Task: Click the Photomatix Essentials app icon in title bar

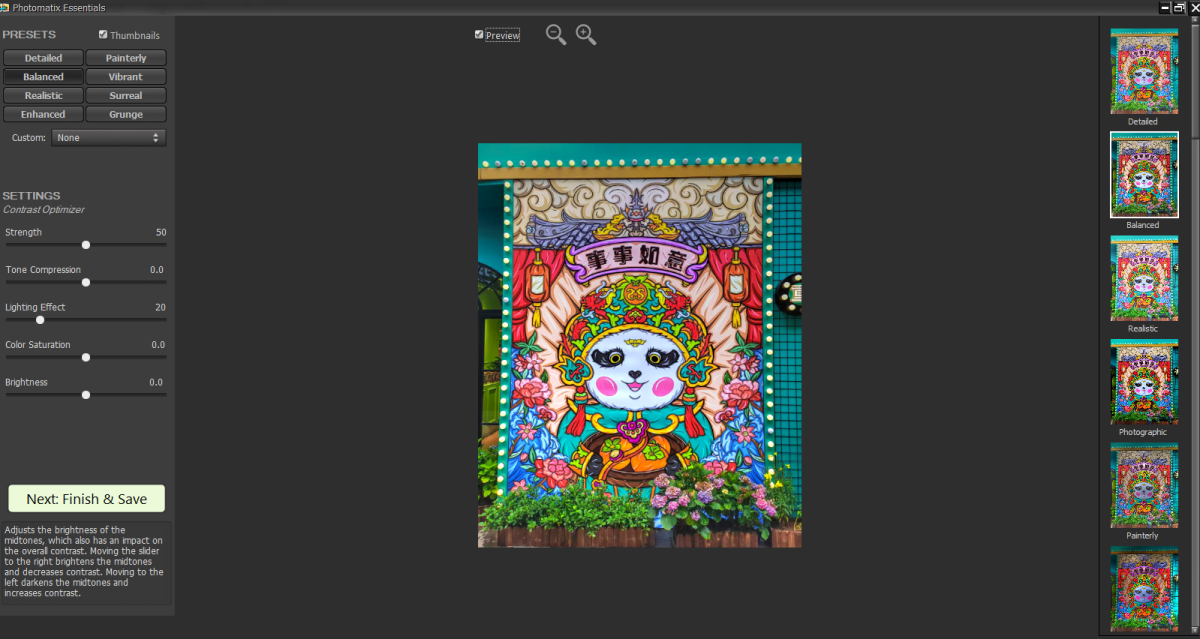Action: point(5,7)
